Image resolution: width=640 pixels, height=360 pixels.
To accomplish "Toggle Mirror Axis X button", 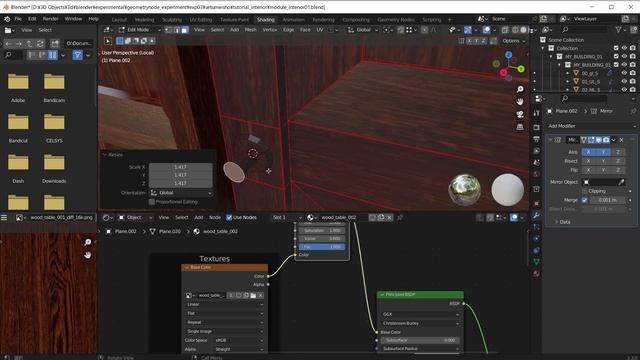I will click(589, 152).
